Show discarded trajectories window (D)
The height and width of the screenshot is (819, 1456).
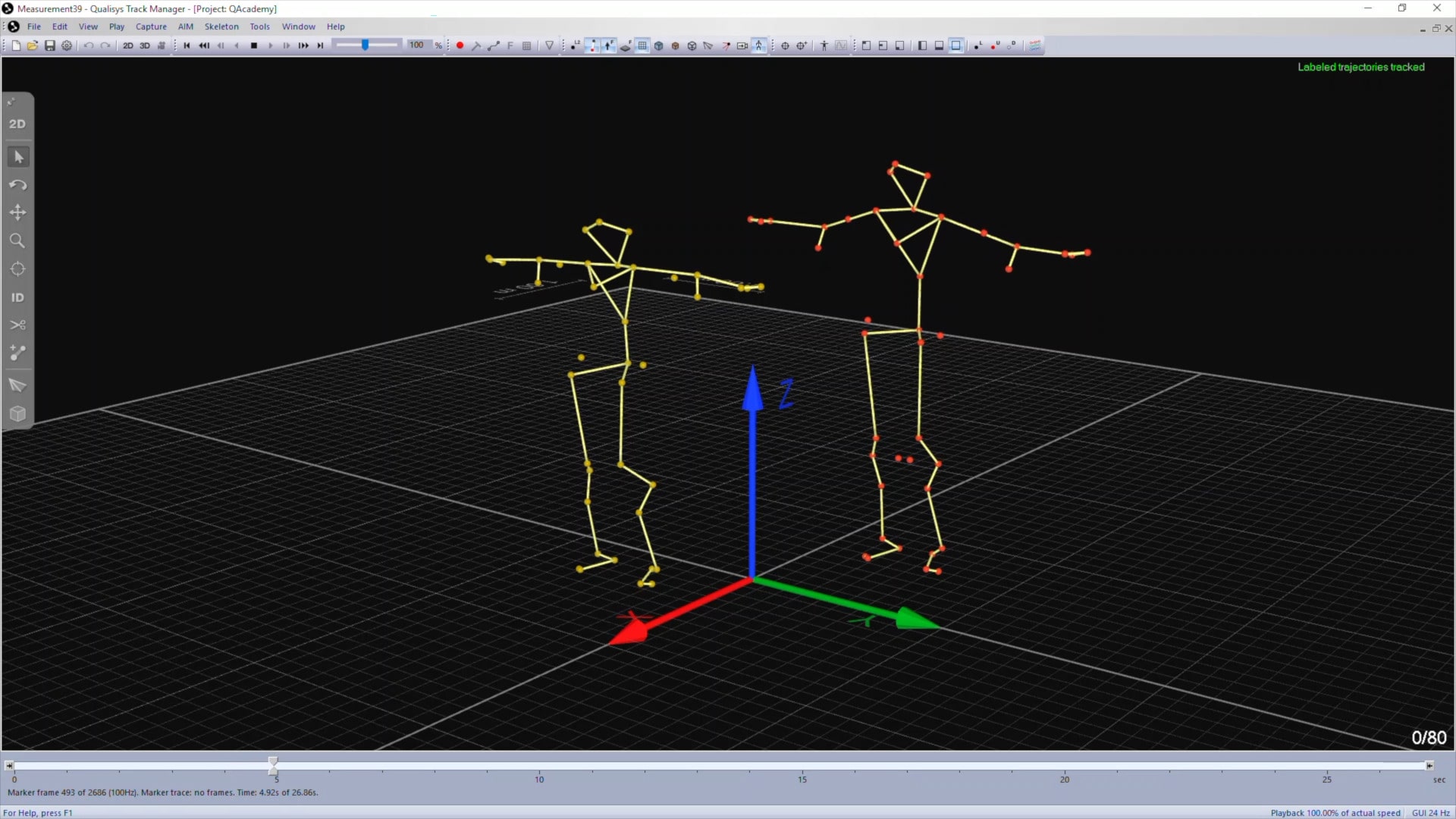point(1012,45)
